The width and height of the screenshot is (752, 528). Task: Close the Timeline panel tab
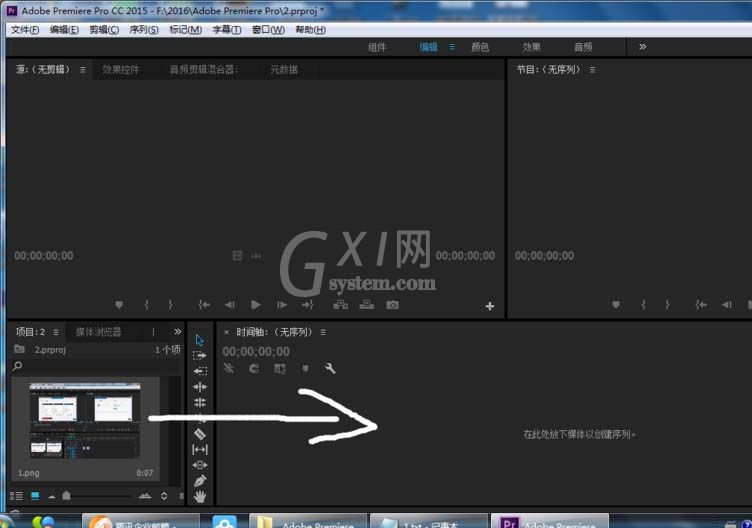coord(226,332)
